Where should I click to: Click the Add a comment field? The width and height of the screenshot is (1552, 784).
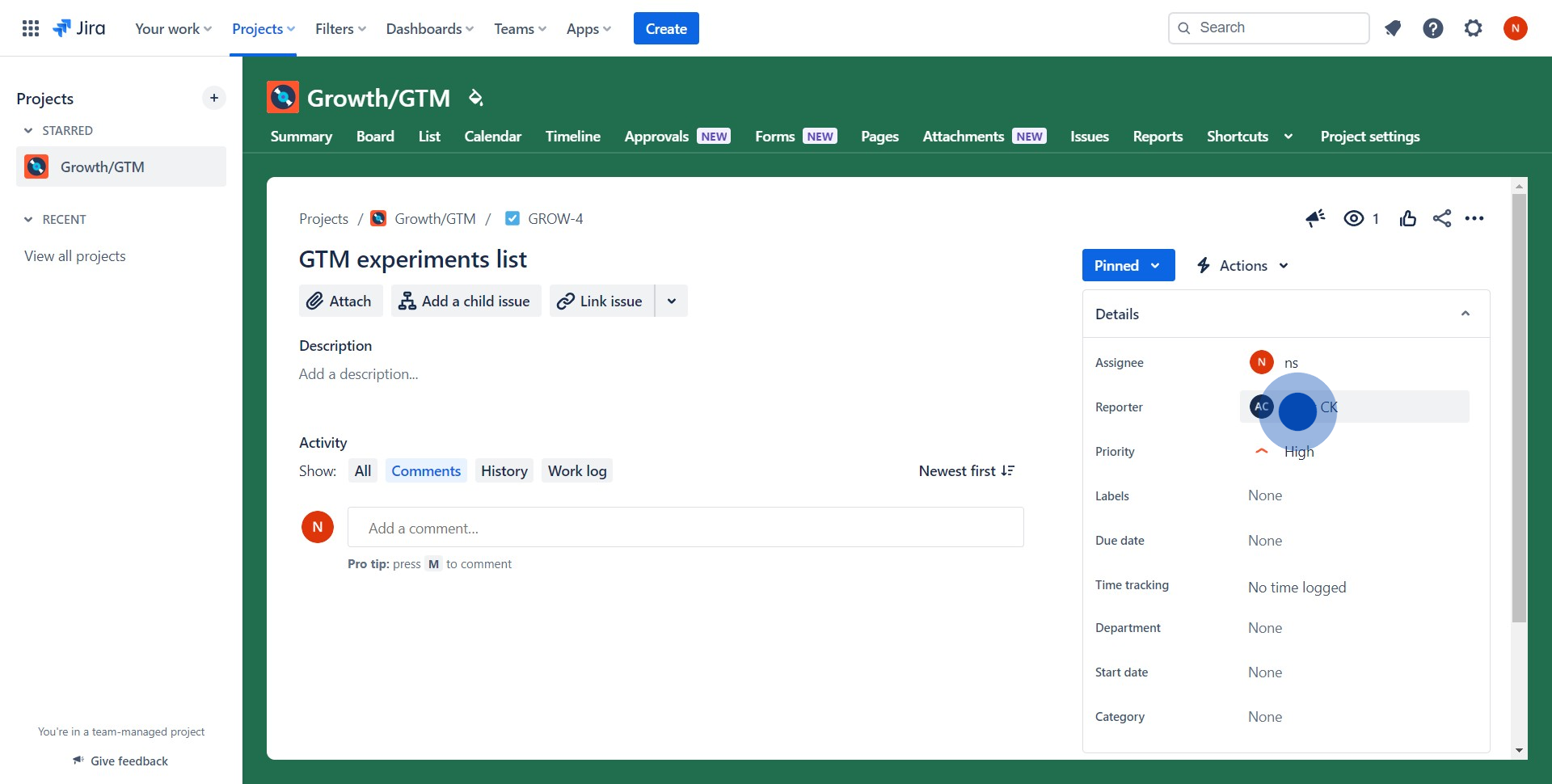(x=685, y=528)
